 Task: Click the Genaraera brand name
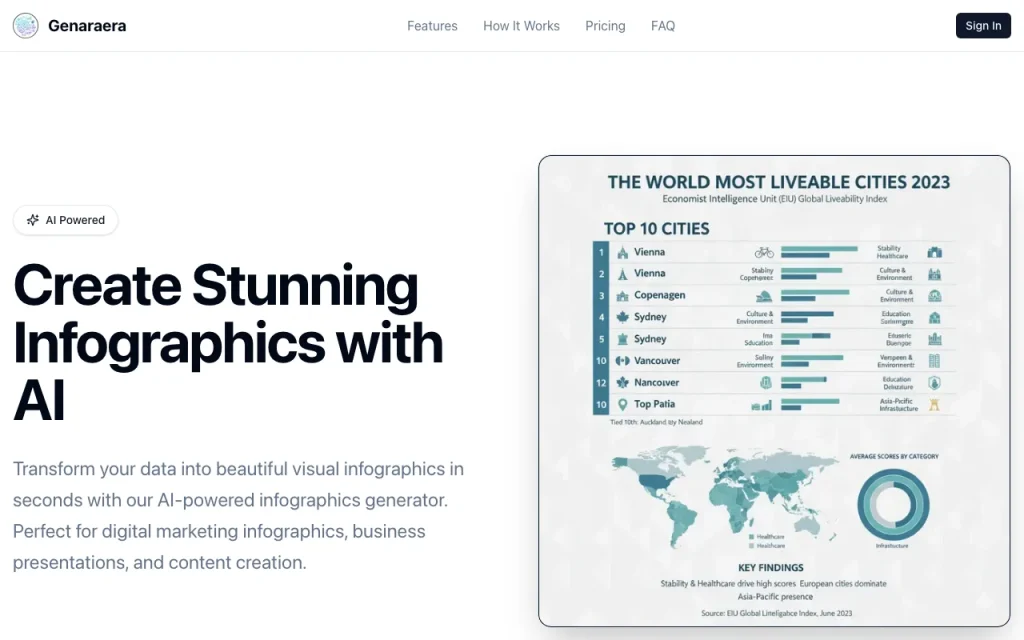pos(87,25)
